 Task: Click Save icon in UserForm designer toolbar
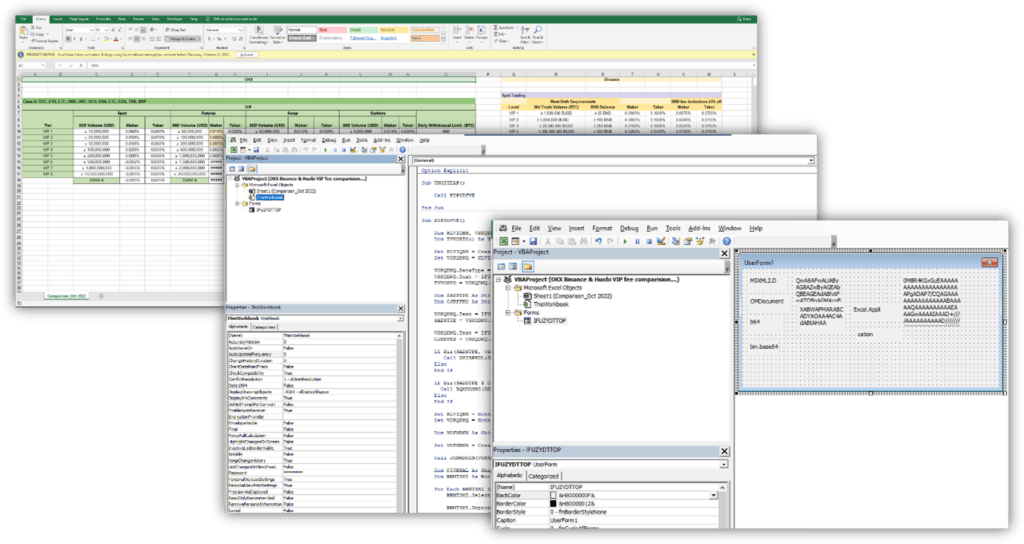[531, 241]
